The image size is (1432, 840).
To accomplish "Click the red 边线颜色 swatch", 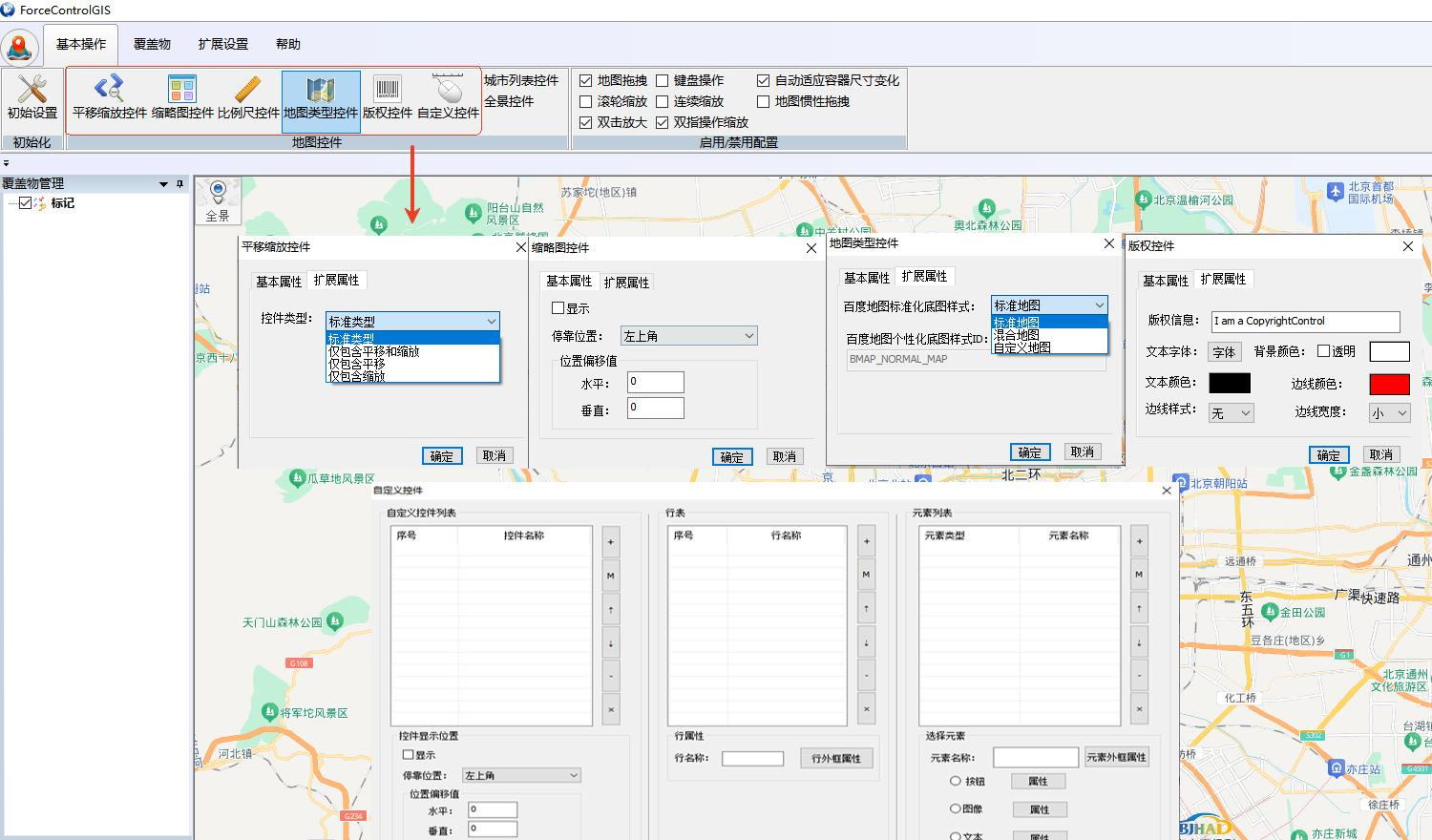I will coord(1389,384).
